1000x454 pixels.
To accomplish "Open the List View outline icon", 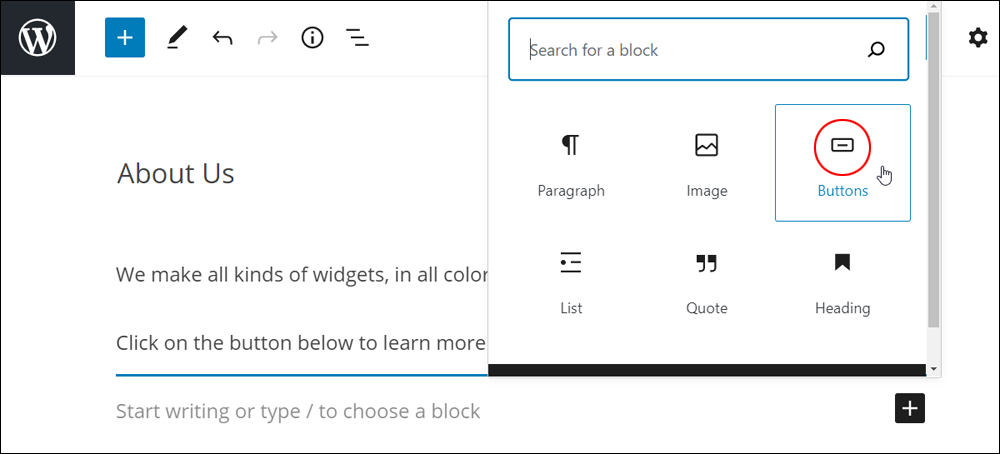I will pyautogui.click(x=358, y=38).
